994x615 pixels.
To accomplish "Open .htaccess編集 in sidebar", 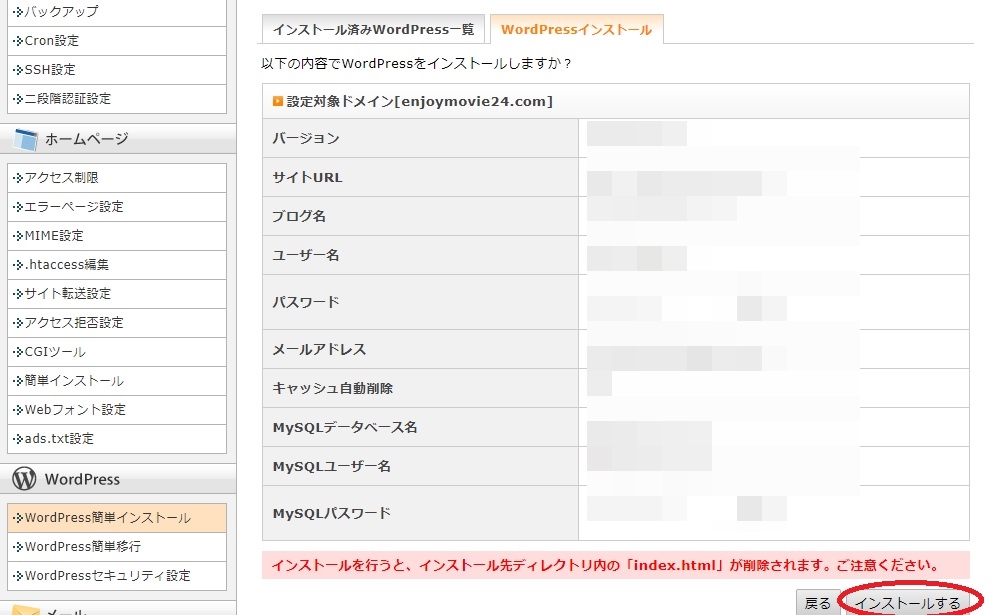I will click(x=66, y=265).
